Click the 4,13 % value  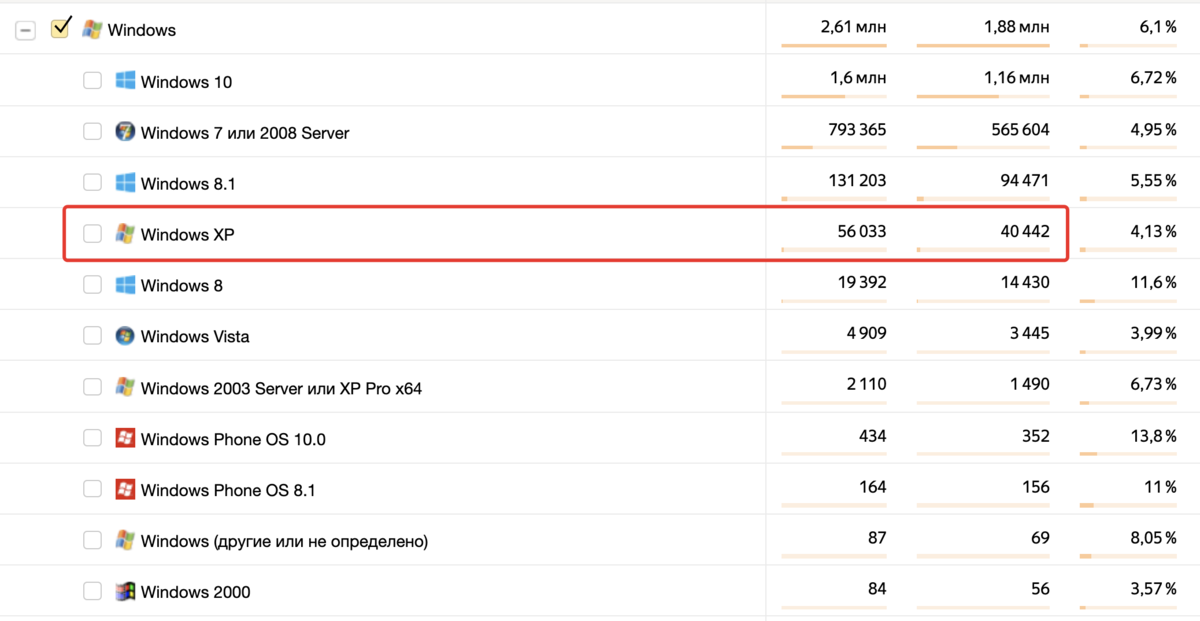click(1152, 231)
